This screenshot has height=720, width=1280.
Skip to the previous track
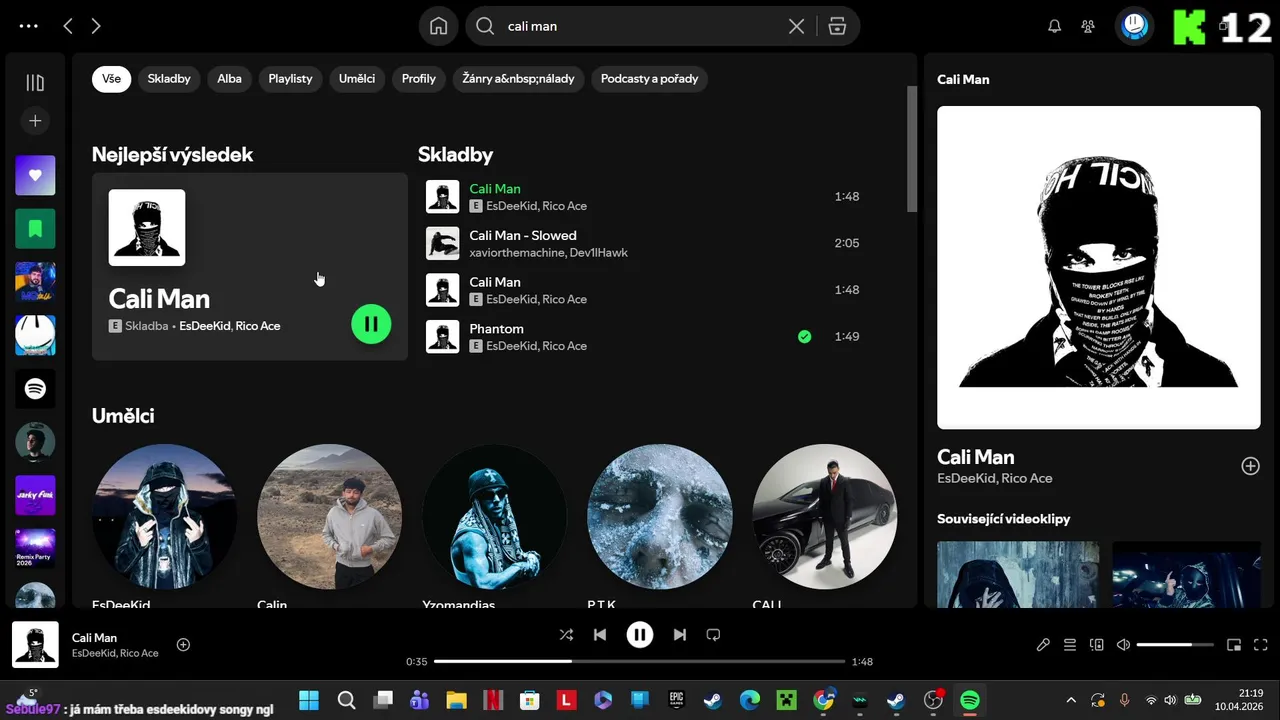click(600, 634)
